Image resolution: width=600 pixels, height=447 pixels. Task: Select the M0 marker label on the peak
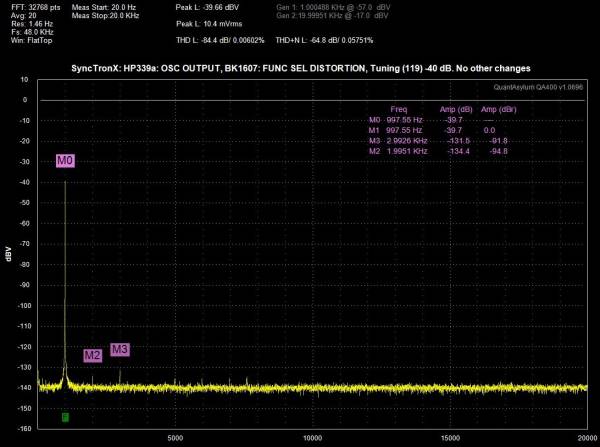point(65,160)
